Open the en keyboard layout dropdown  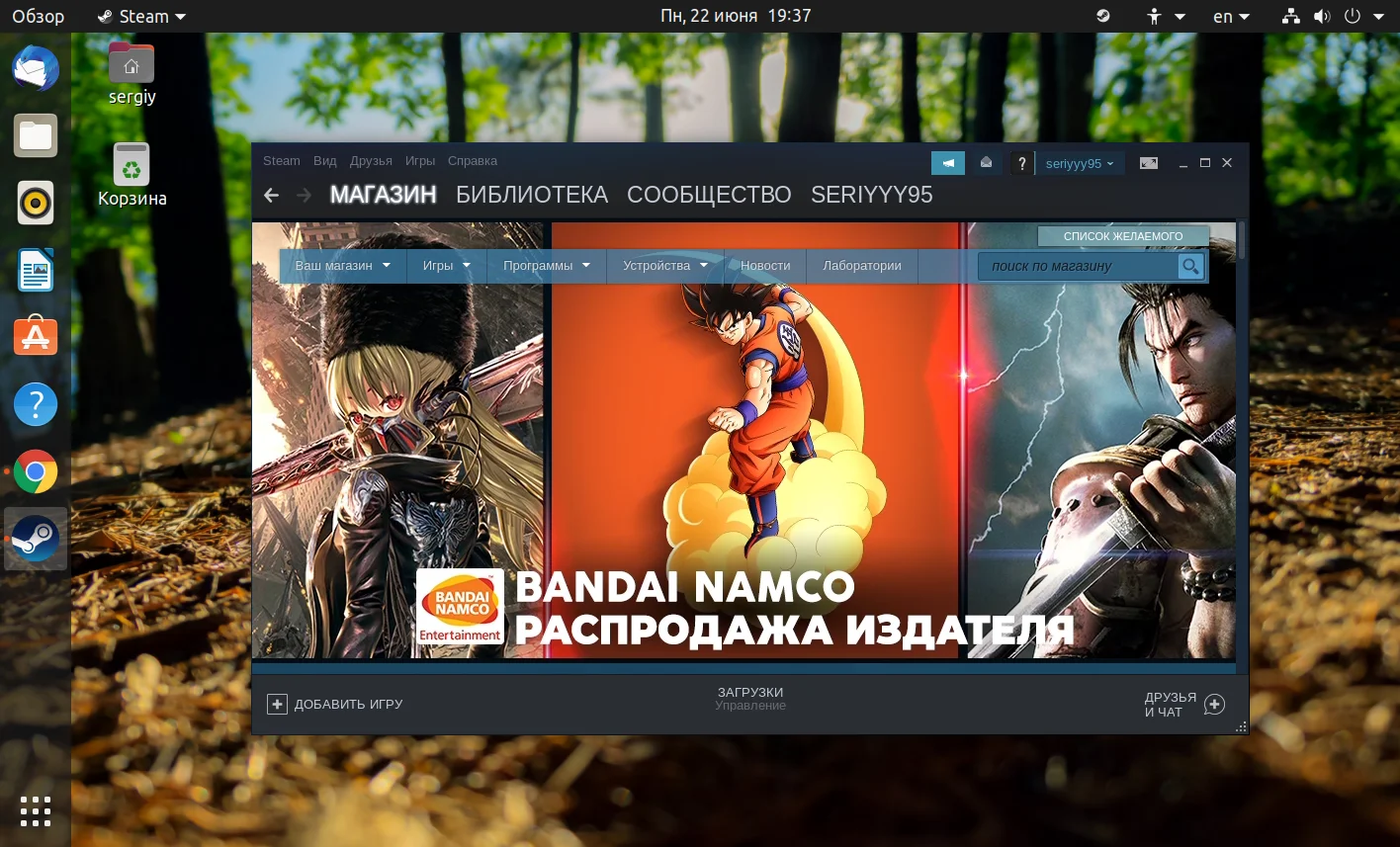point(1231,16)
